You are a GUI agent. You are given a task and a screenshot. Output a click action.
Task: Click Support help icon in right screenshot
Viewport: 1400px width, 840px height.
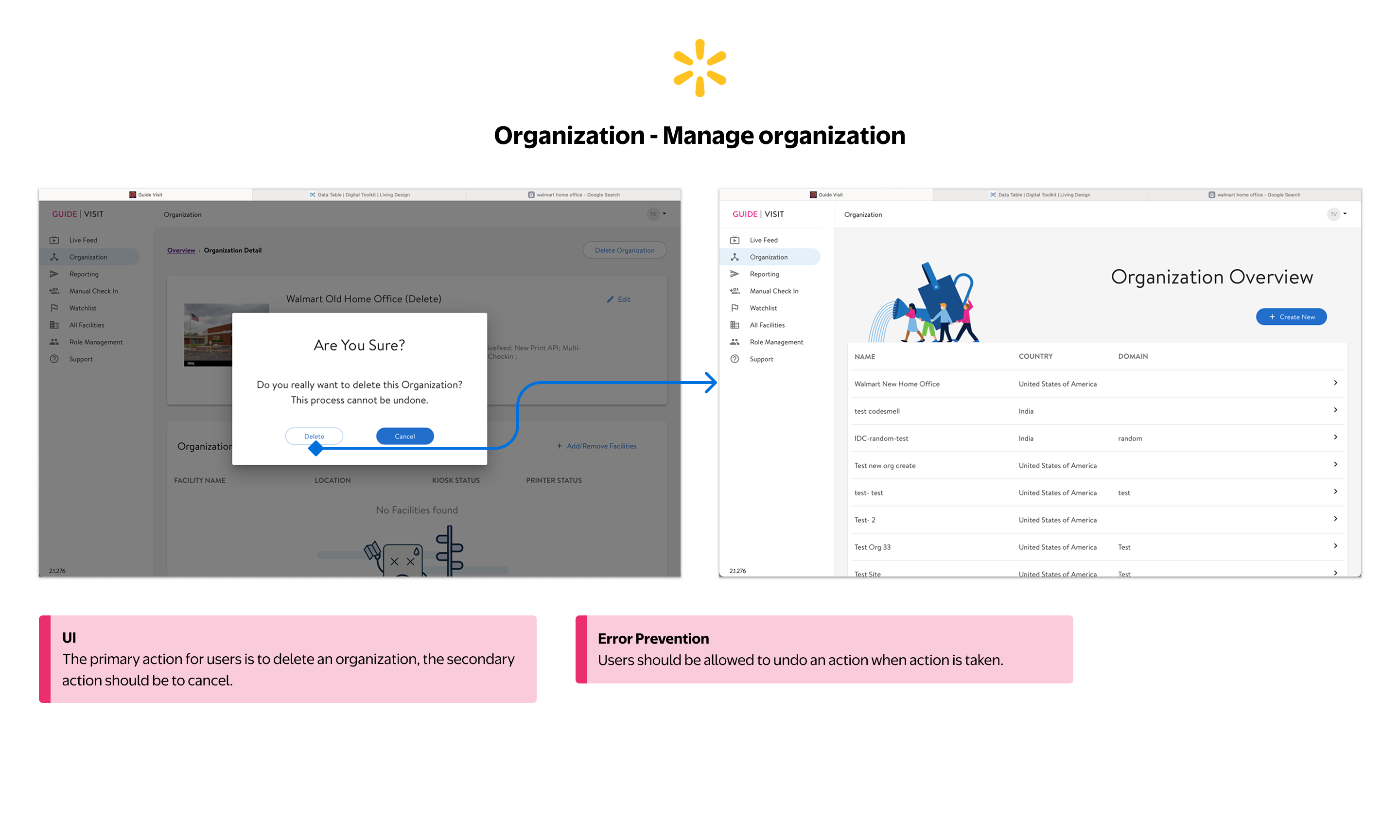point(735,359)
